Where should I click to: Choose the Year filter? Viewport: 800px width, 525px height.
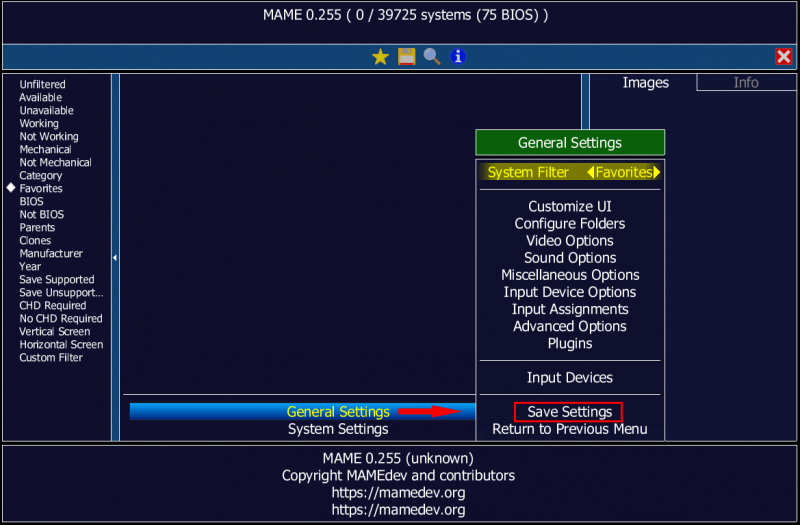(x=30, y=266)
